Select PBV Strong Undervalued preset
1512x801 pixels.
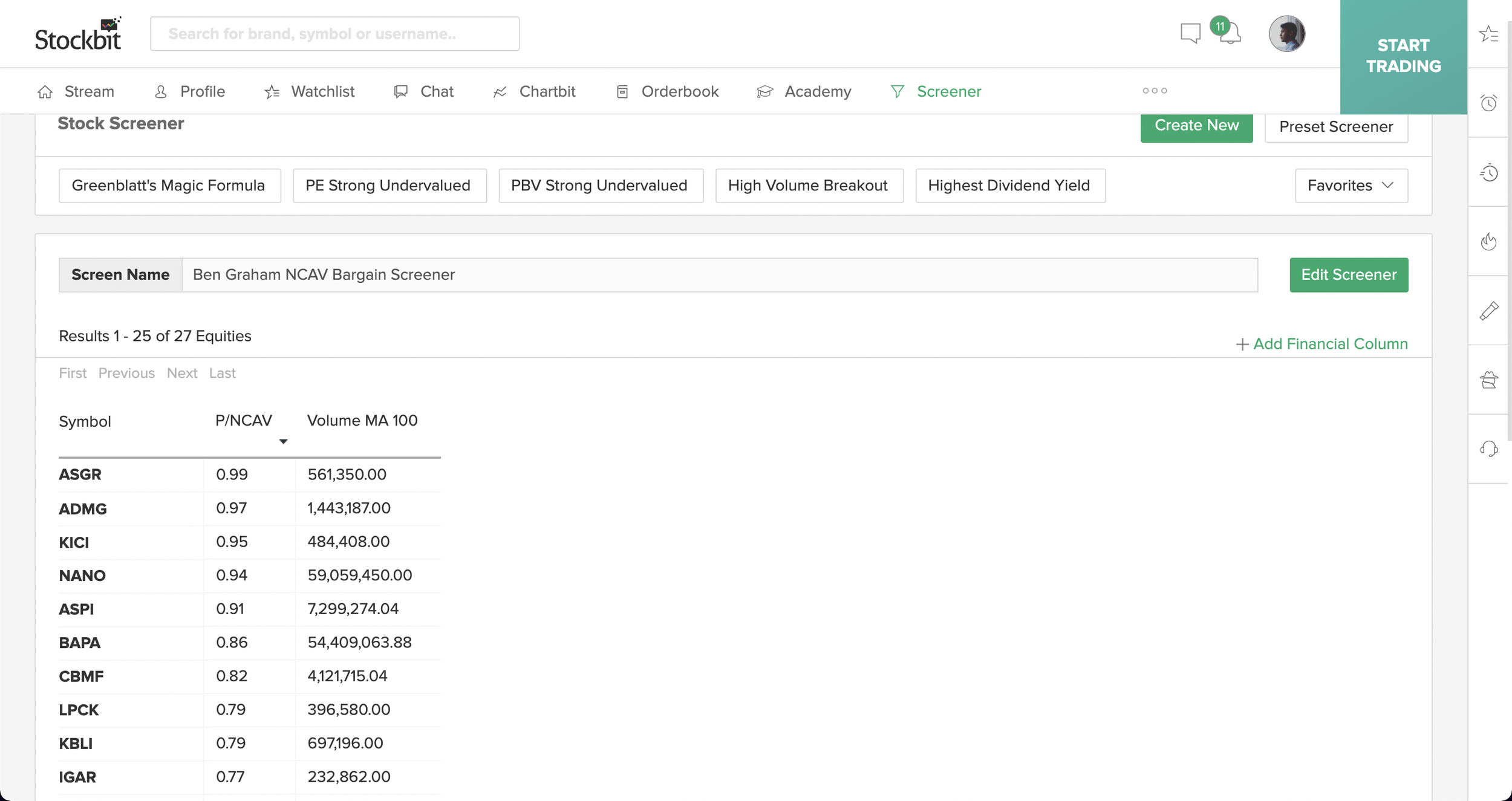pyautogui.click(x=601, y=186)
